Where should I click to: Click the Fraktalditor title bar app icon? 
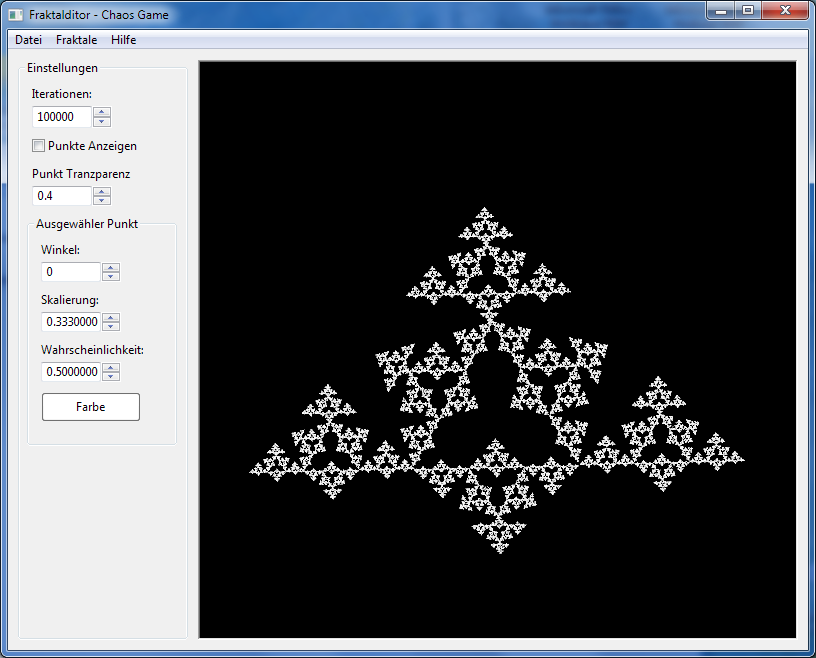coord(16,15)
